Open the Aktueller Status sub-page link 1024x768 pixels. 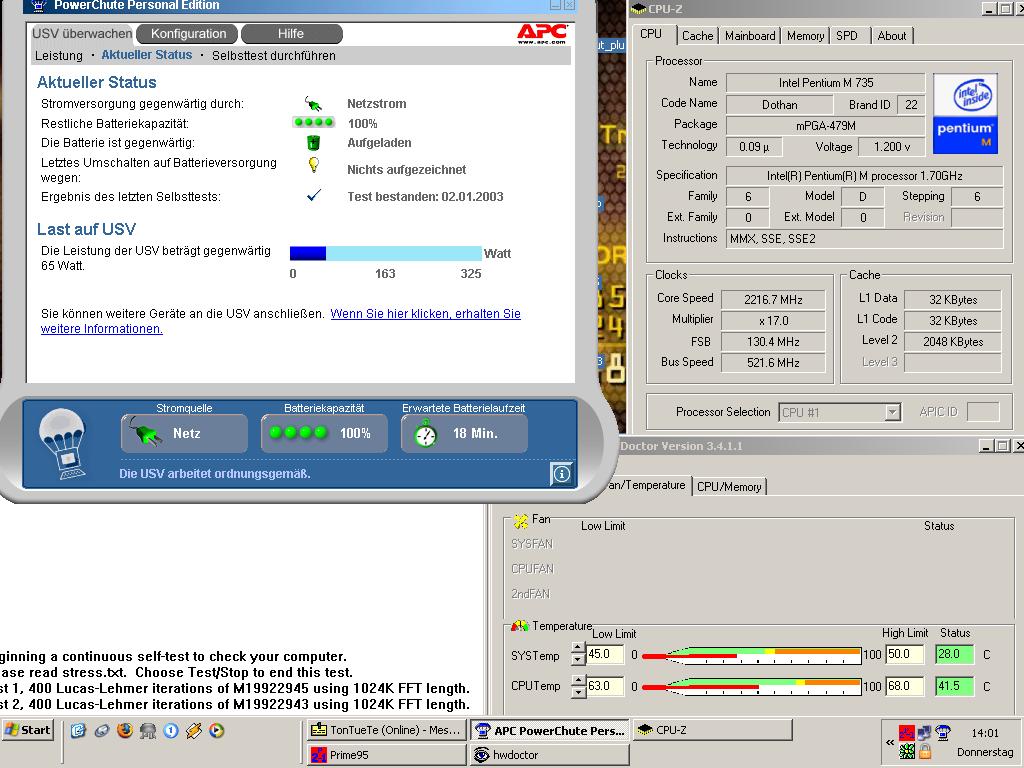(146, 55)
